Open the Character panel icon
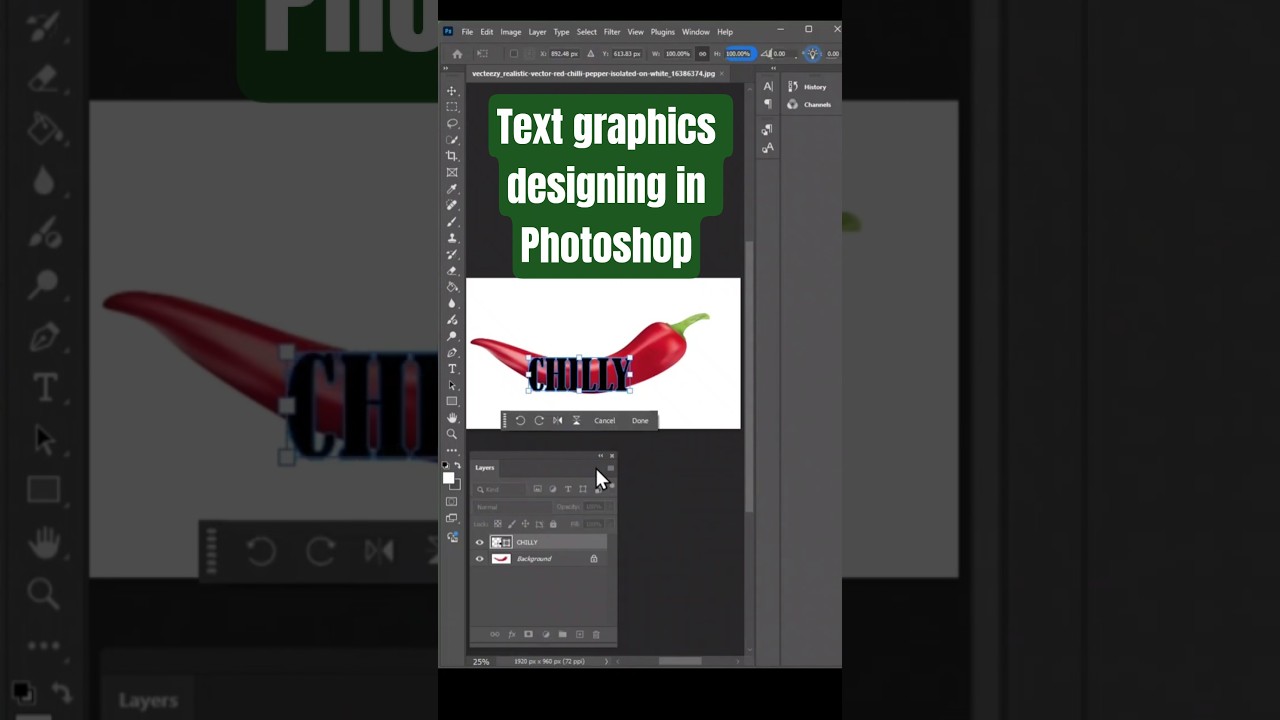Screen dimensions: 1280x720 point(768,87)
